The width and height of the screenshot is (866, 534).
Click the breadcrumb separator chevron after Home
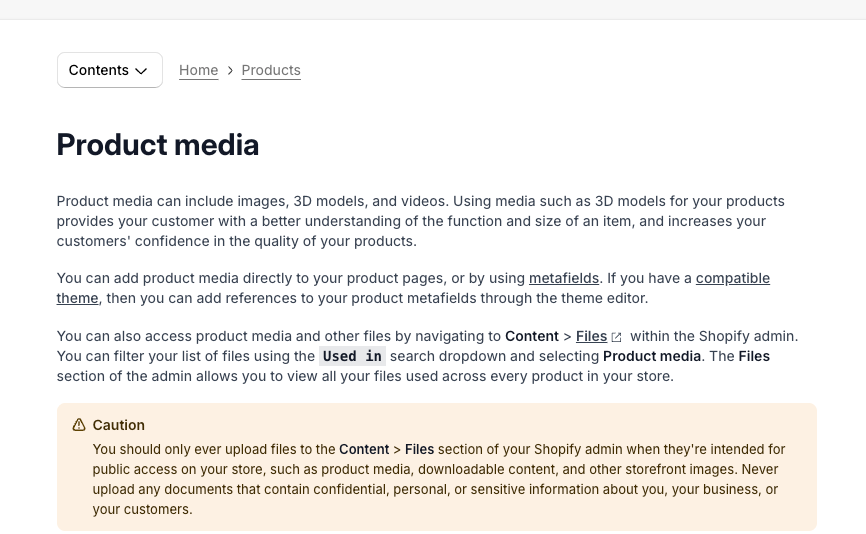[x=230, y=70]
